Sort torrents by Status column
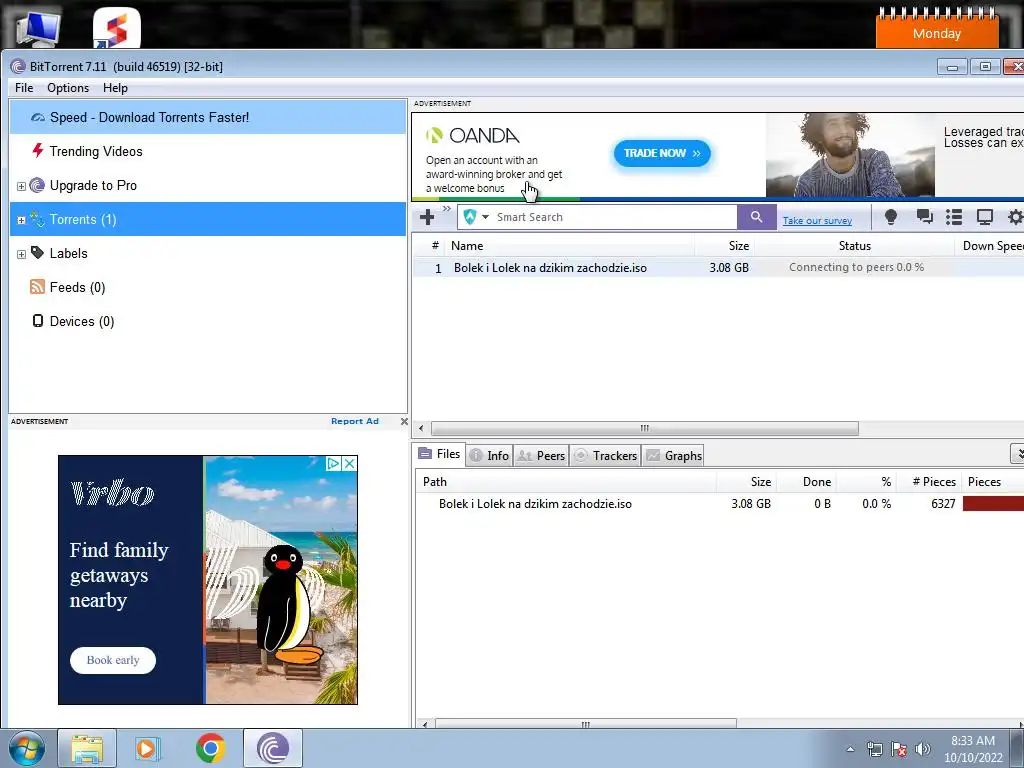This screenshot has height=768, width=1024. pos(855,246)
